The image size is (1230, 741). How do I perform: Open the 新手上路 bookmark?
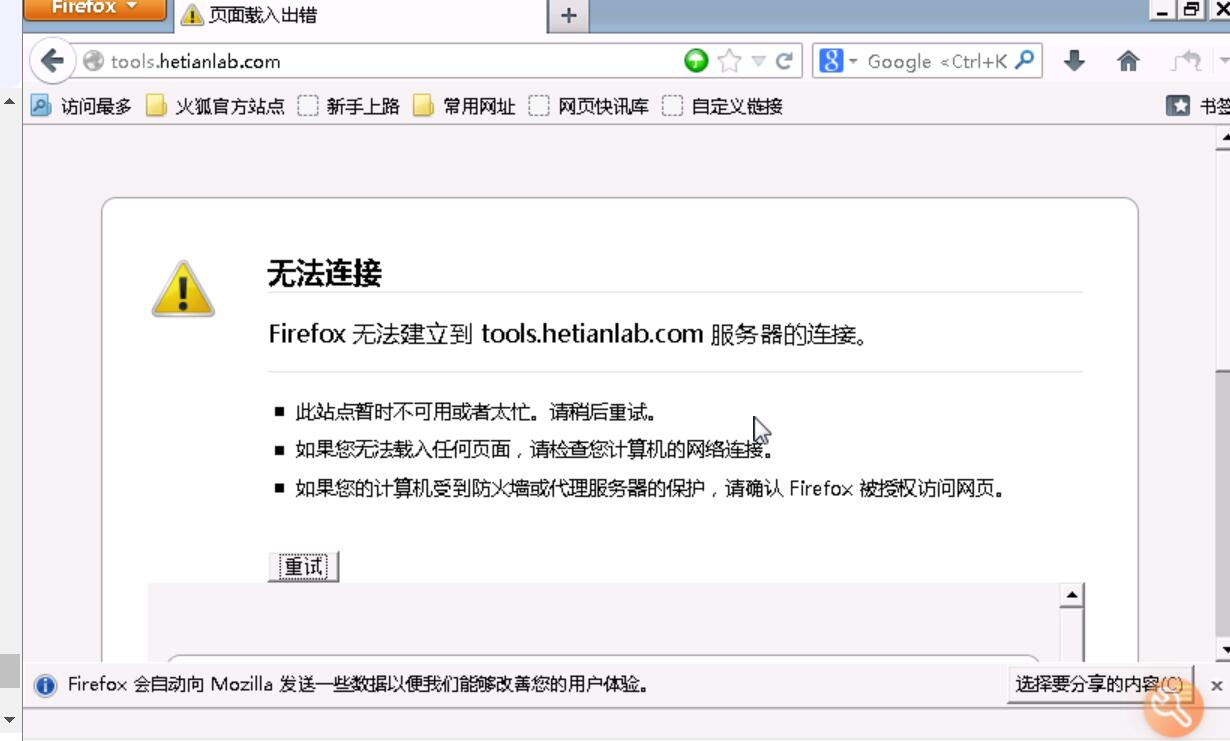pos(349,106)
